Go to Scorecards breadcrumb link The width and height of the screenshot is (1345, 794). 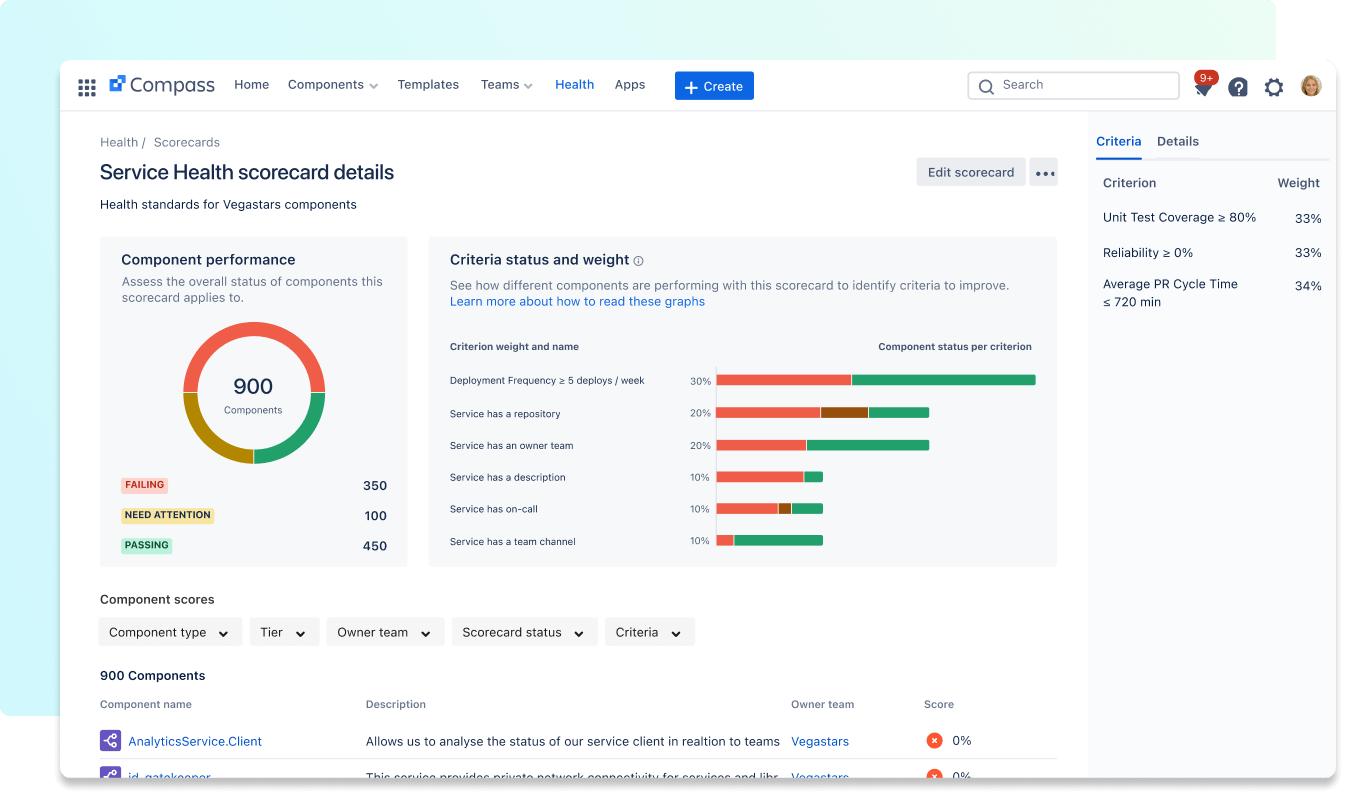[187, 143]
